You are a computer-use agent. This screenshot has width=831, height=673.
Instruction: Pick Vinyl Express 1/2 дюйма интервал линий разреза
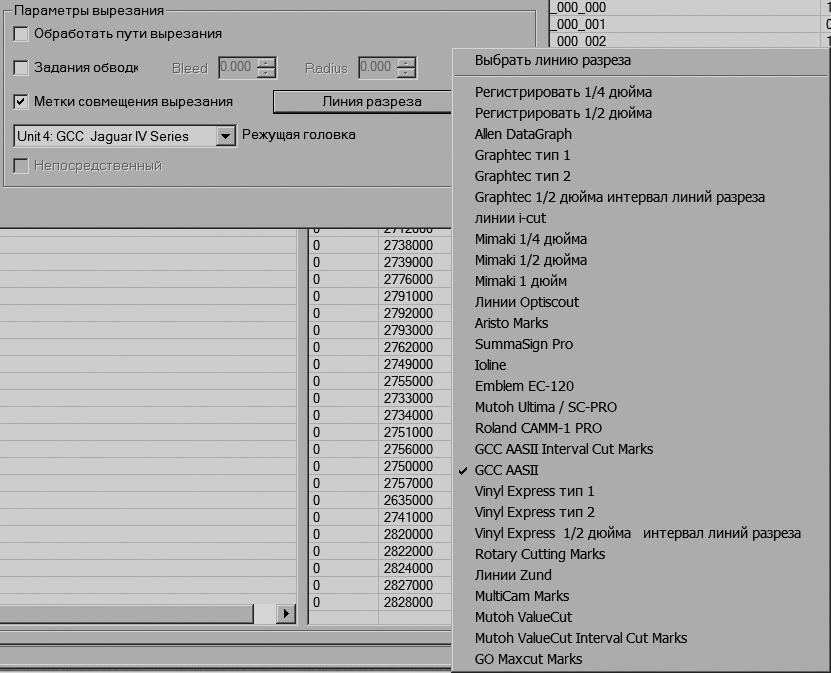coord(638,533)
